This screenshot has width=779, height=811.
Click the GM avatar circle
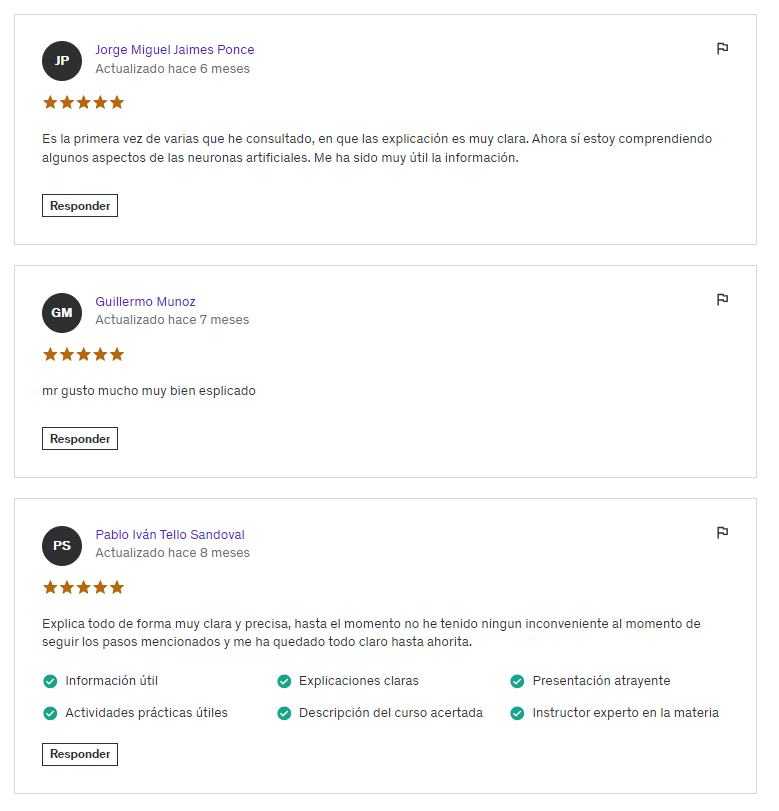[x=62, y=313]
